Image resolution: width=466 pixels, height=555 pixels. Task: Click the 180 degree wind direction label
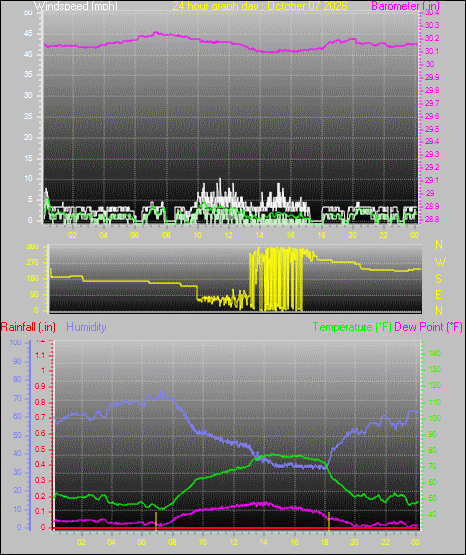tap(32, 279)
